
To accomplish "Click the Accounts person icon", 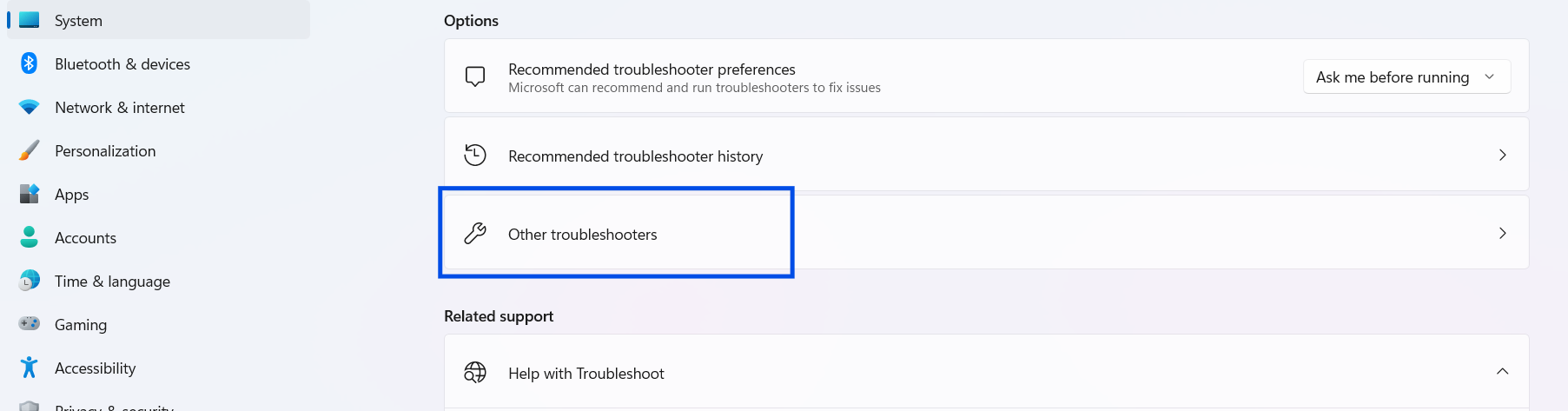I will [29, 237].
